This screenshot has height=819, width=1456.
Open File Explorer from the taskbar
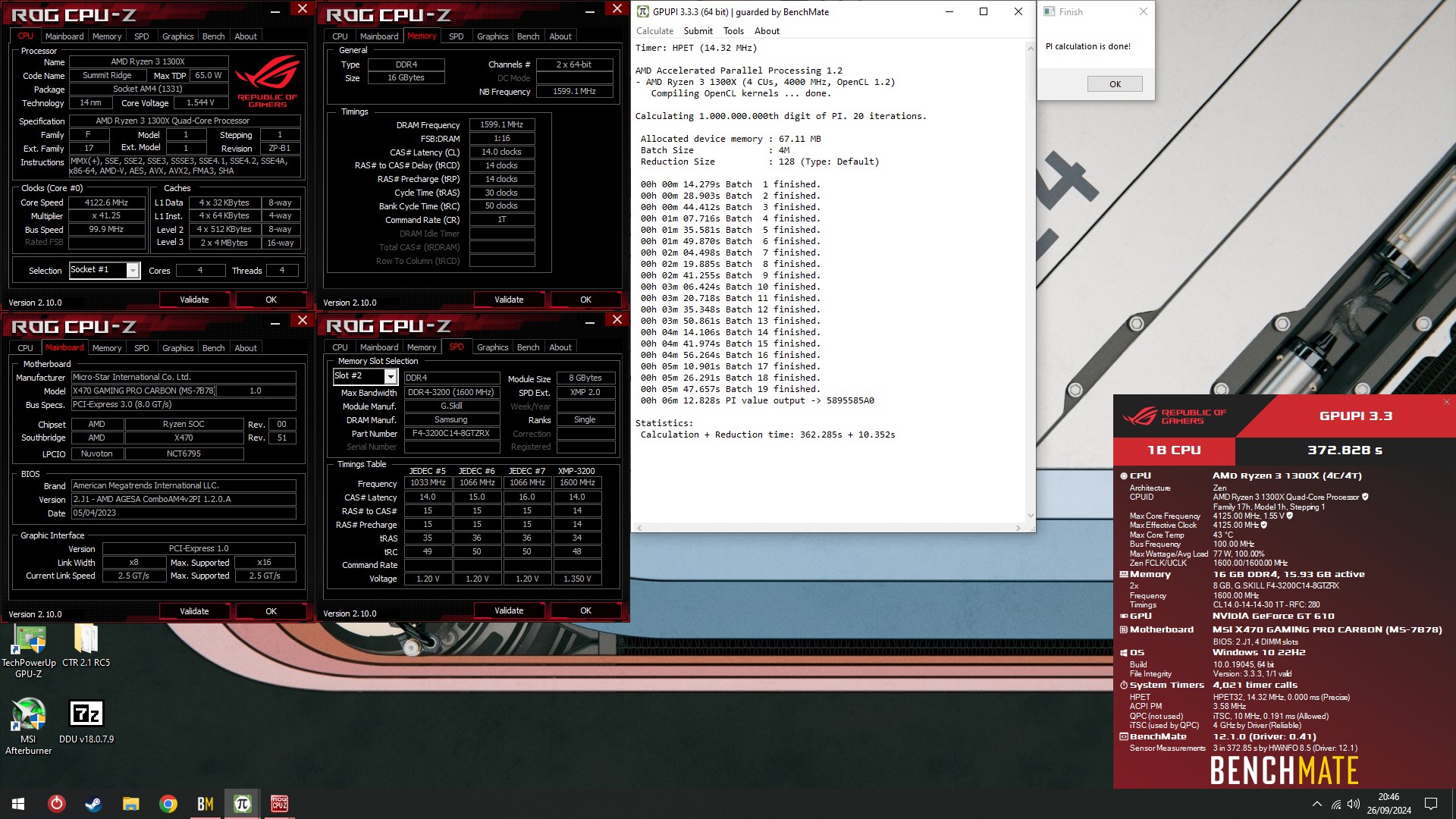pyautogui.click(x=130, y=804)
